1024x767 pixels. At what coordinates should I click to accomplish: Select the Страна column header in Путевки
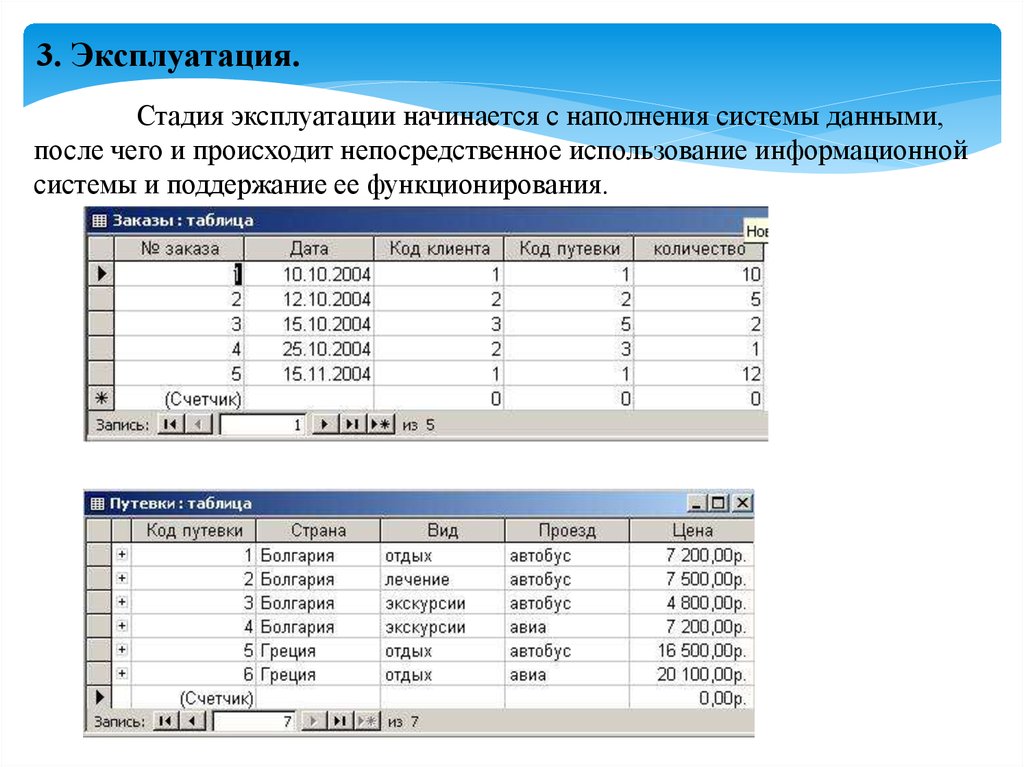[318, 531]
